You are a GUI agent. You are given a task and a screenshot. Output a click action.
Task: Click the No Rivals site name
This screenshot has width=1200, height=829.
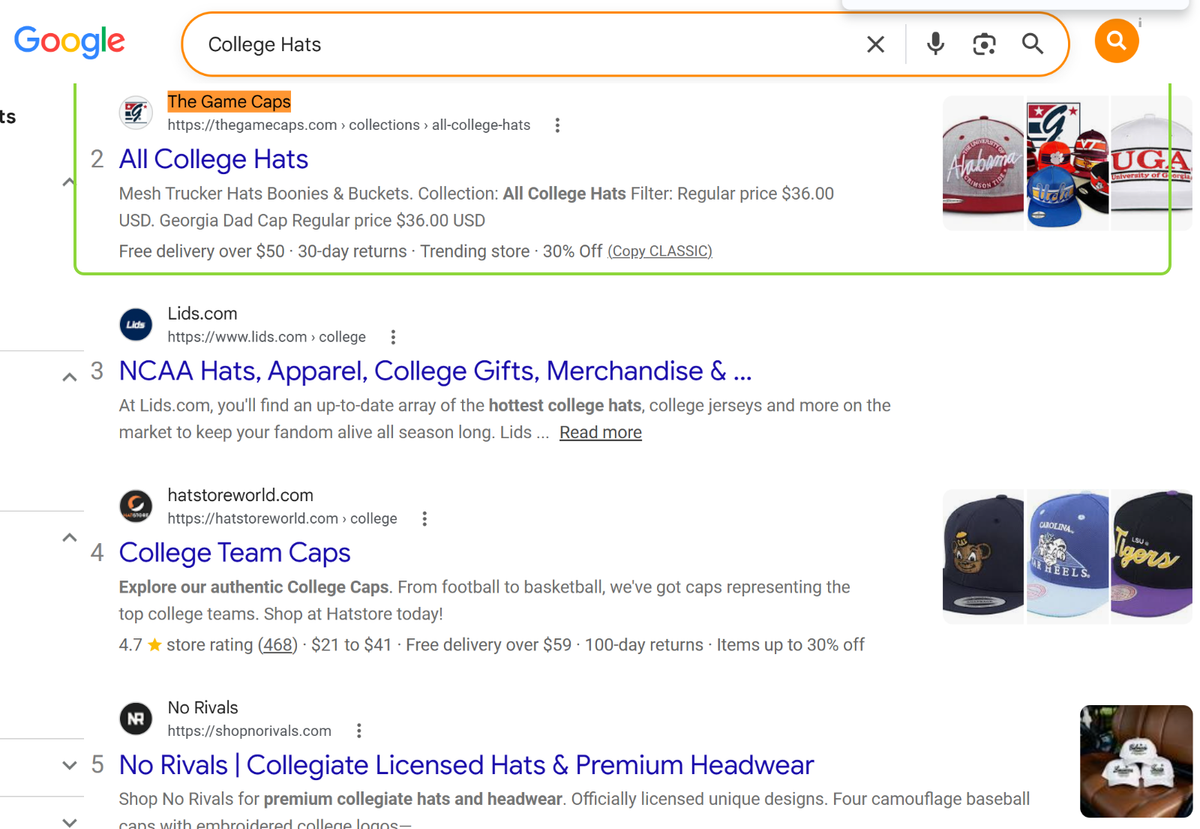click(203, 707)
